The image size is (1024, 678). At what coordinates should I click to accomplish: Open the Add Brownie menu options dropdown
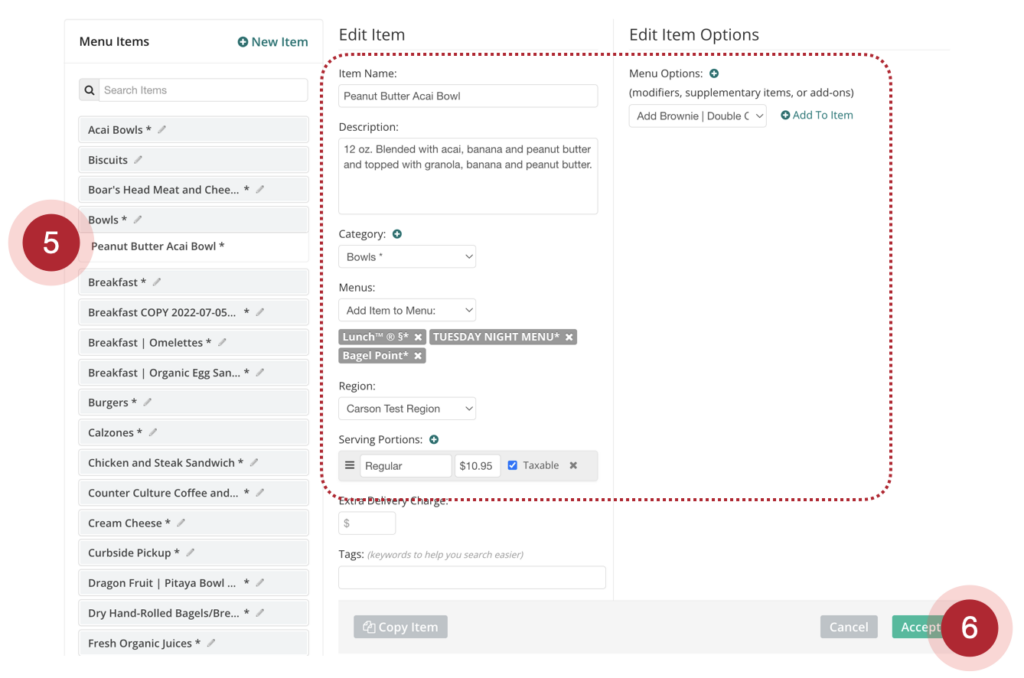click(698, 116)
